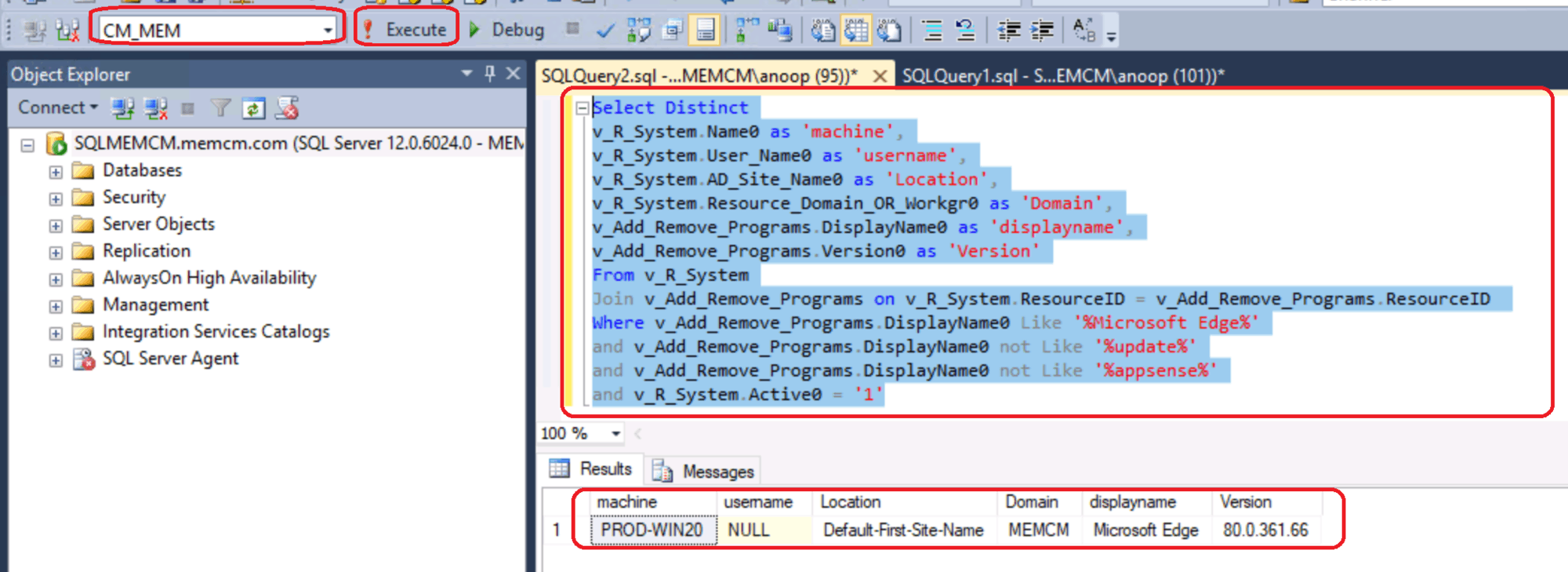The image size is (1568, 572).
Task: Toggle Results to Text in toolbar
Action: pos(822,31)
